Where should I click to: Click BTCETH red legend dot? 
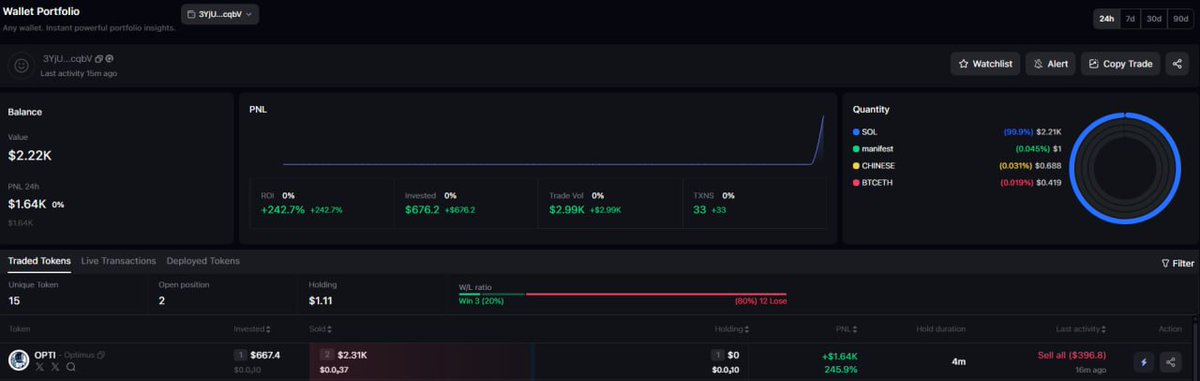point(856,182)
